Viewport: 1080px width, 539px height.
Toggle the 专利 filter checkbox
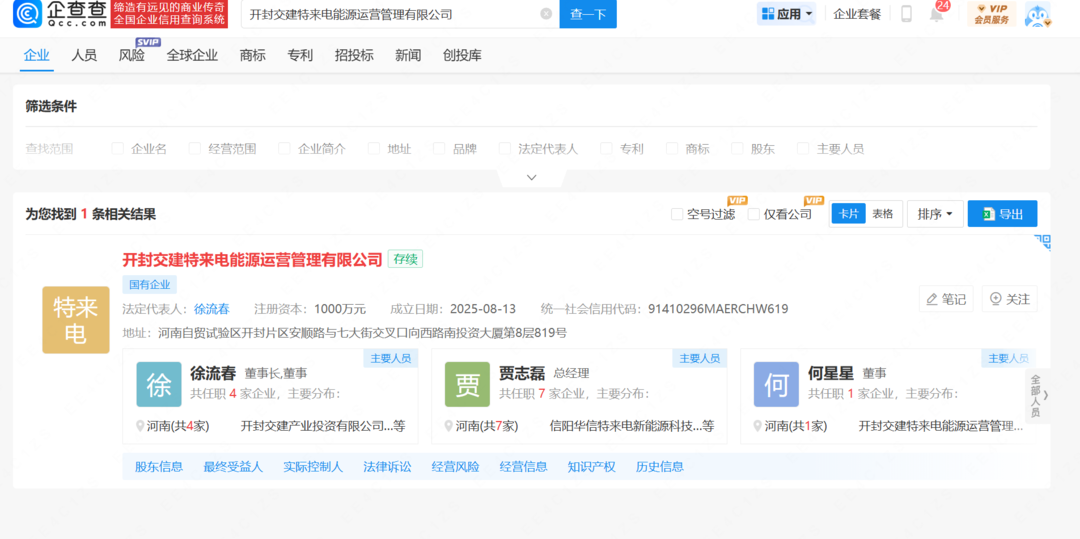pyautogui.click(x=607, y=148)
